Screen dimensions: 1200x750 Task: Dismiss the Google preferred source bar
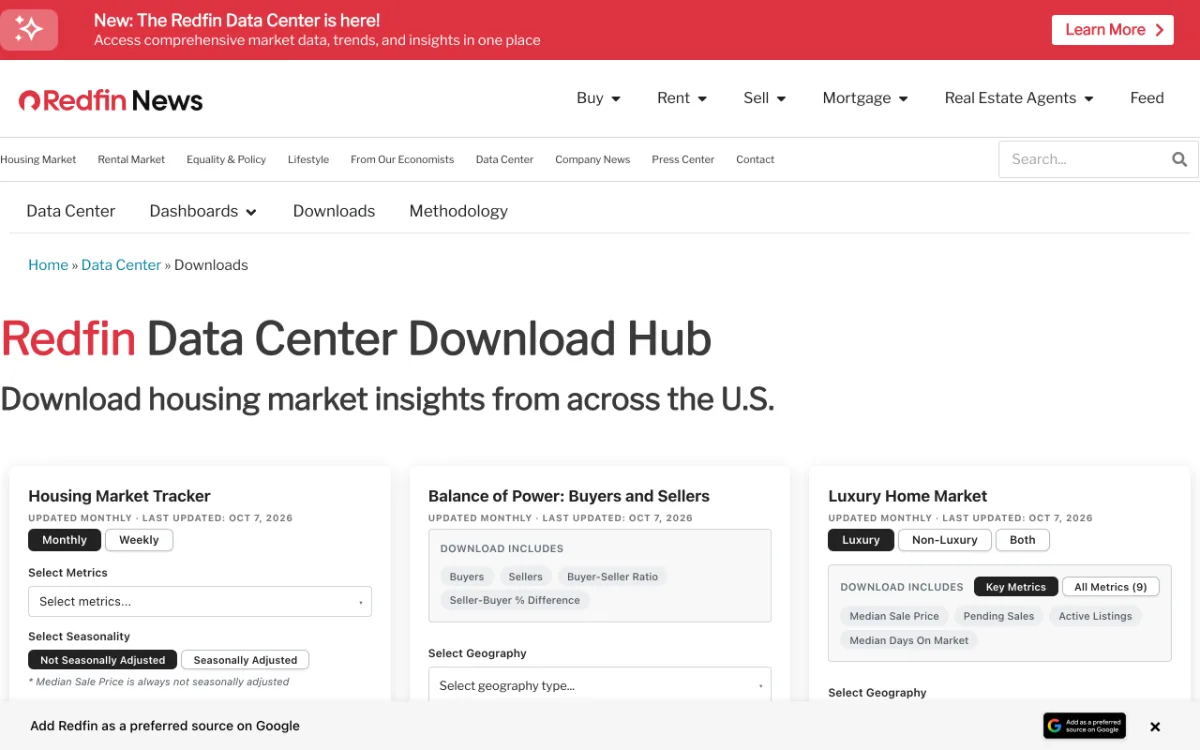click(1155, 727)
